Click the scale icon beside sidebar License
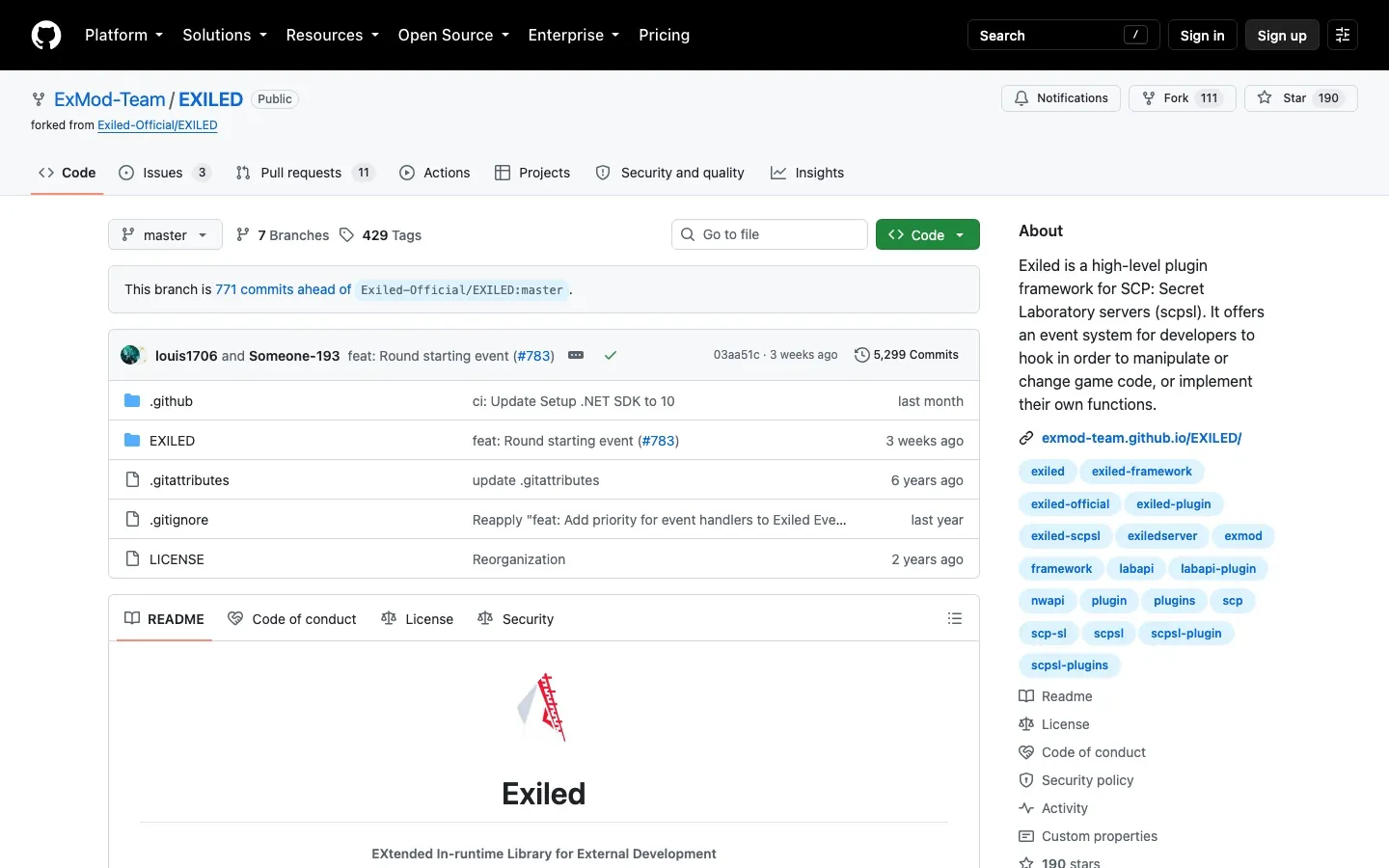1389x868 pixels. [1026, 724]
